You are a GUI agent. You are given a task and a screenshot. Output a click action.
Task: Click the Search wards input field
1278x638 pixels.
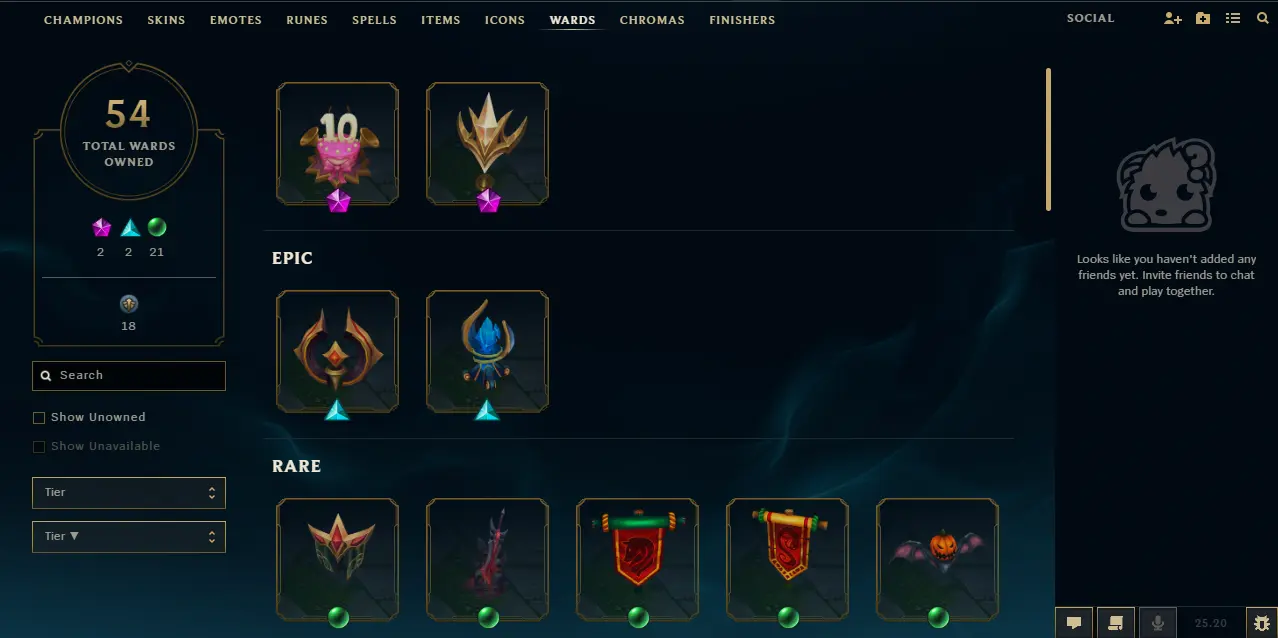tap(129, 376)
